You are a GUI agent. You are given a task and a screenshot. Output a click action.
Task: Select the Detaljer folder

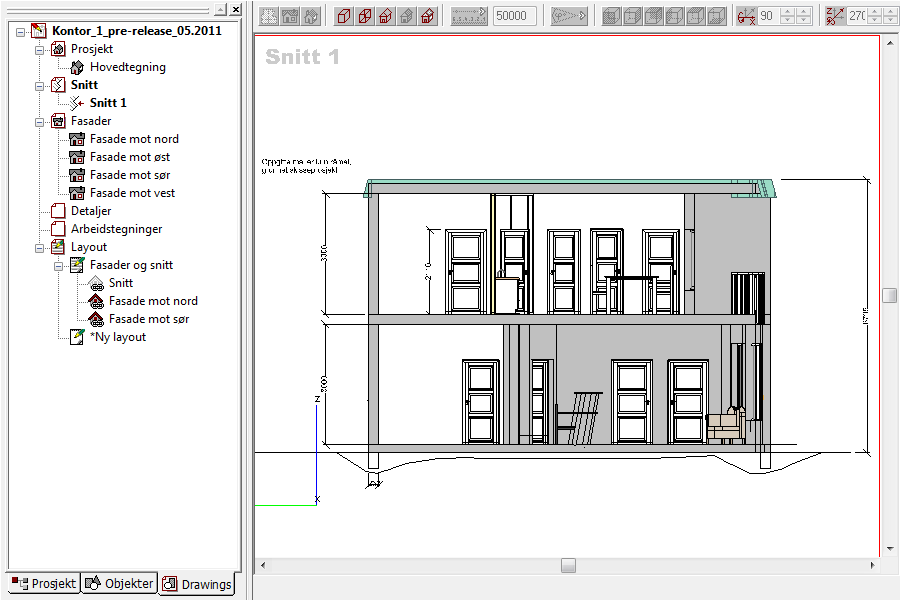91,211
